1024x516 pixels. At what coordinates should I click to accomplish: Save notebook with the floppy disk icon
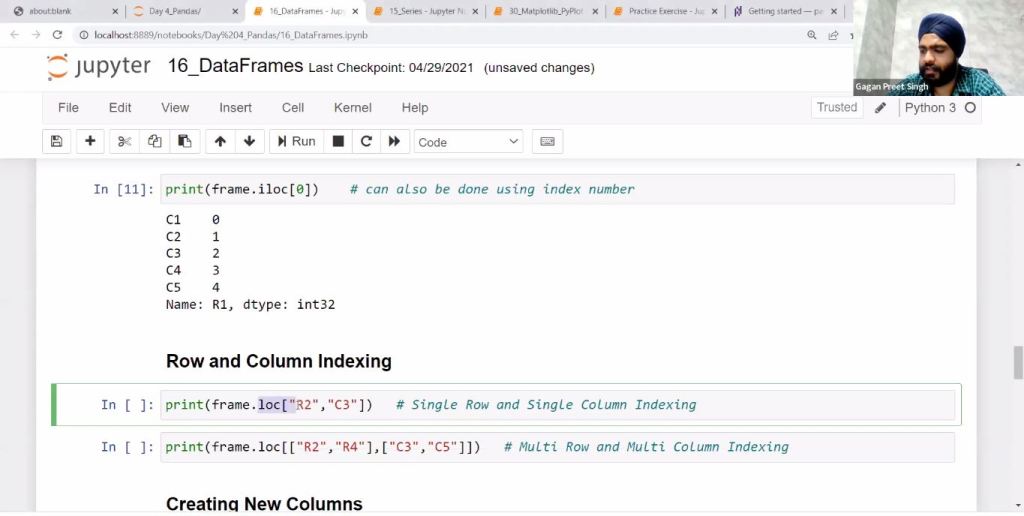pyautogui.click(x=56, y=142)
